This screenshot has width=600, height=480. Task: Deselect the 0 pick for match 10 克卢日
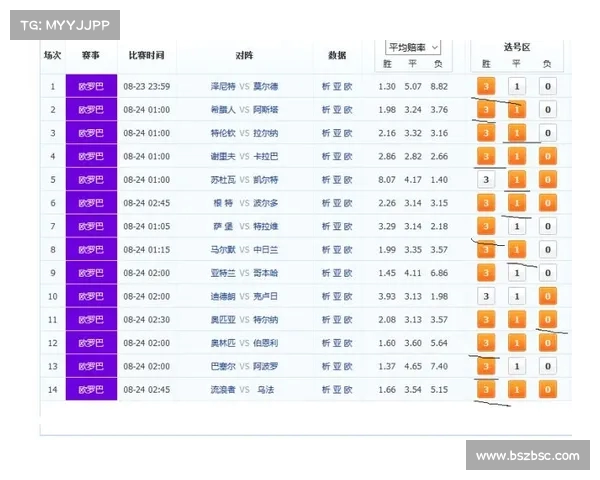[x=548, y=297]
